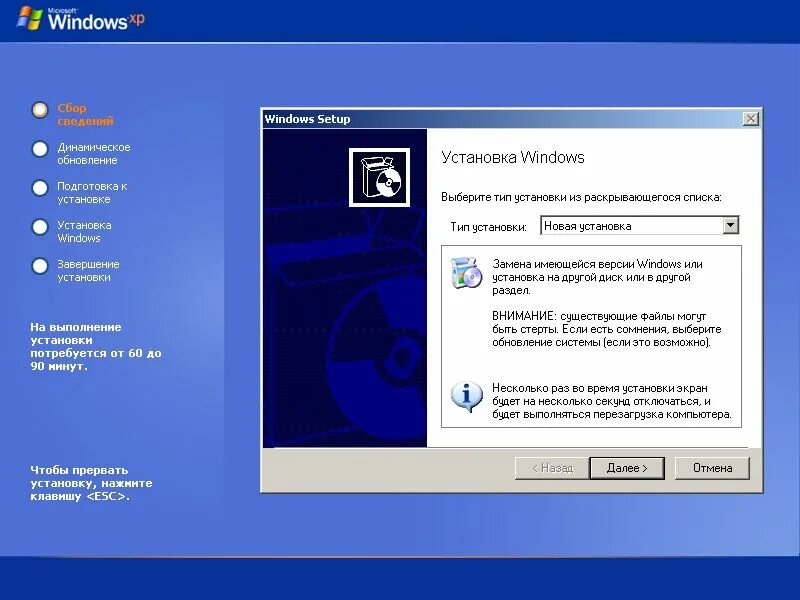Click the installation type CD icon
800x600 pixels.
coord(466,272)
